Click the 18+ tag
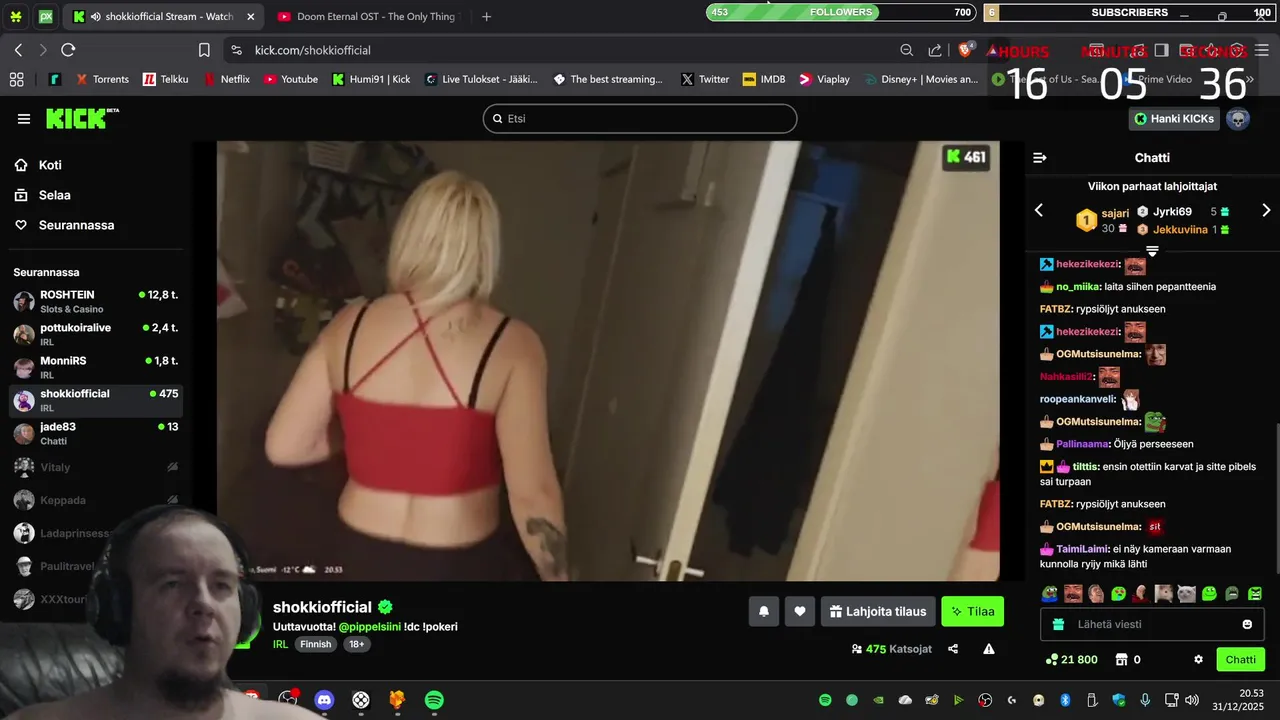 [357, 644]
